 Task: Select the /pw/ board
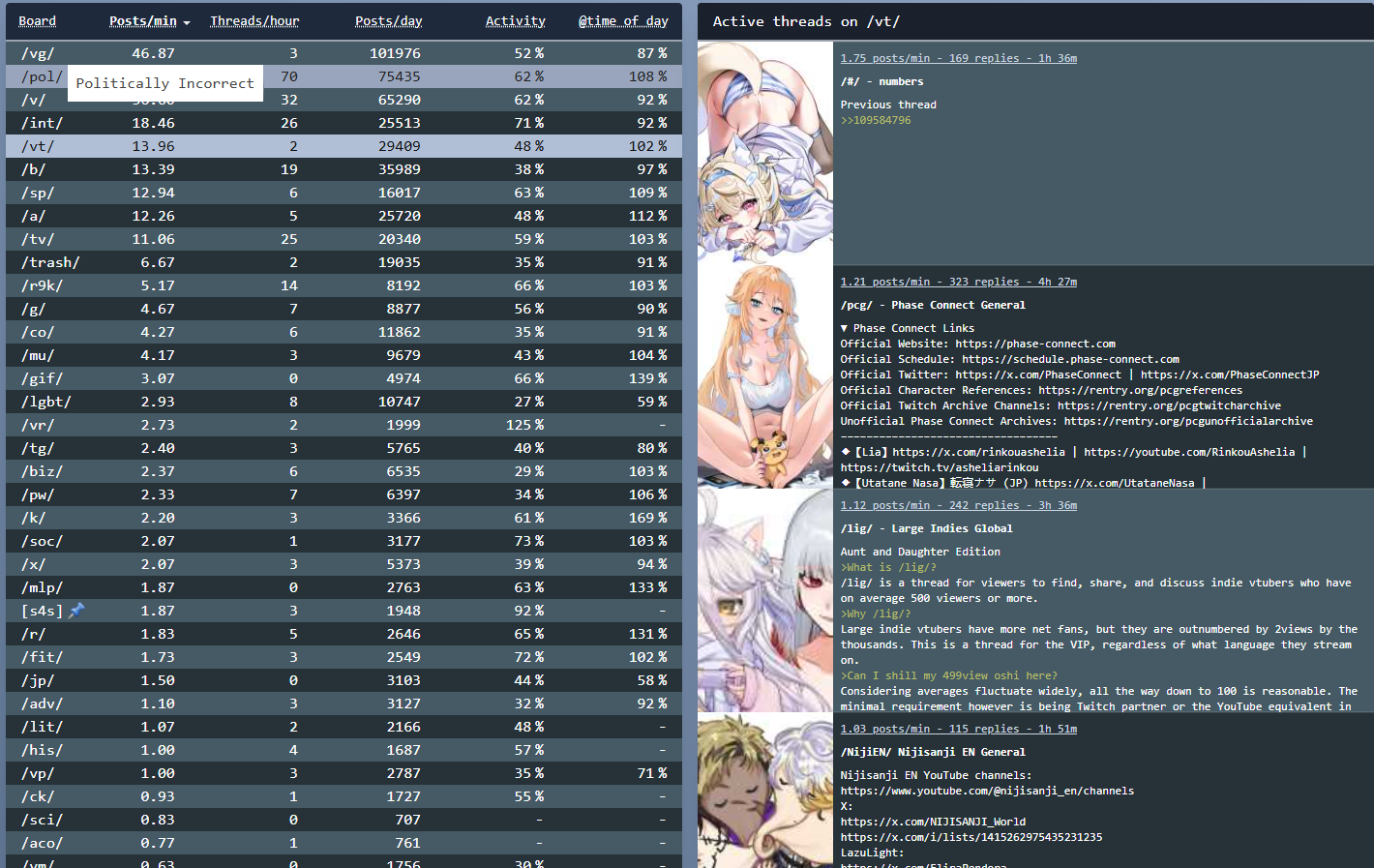(343, 494)
